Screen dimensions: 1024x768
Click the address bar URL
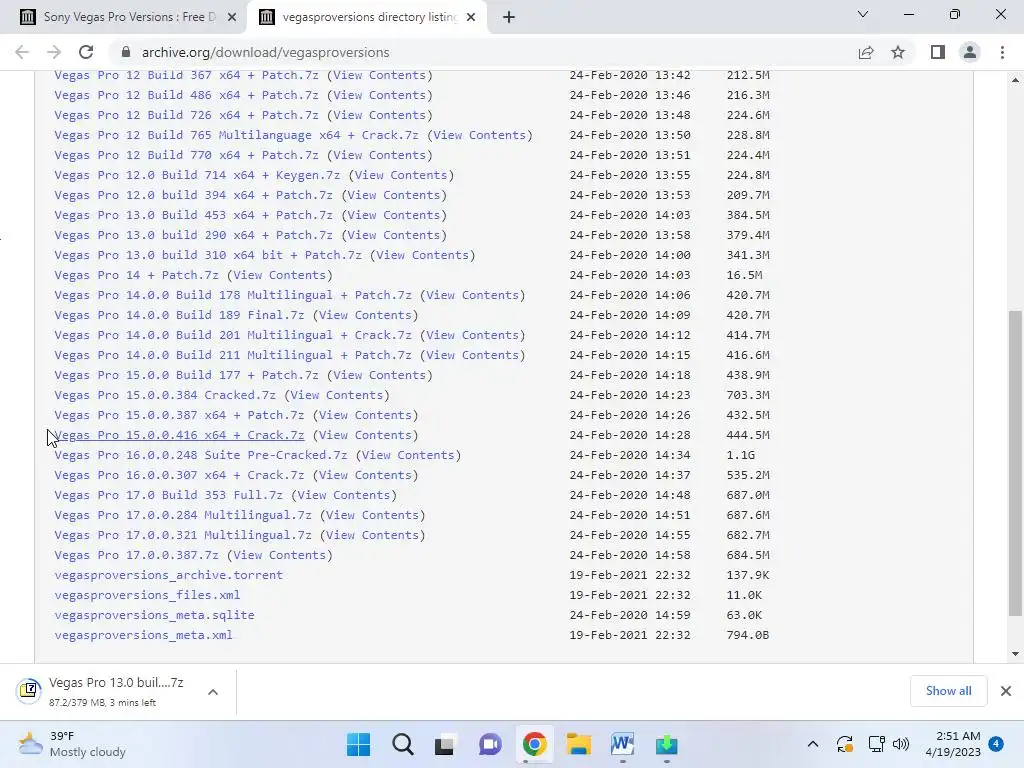265,52
